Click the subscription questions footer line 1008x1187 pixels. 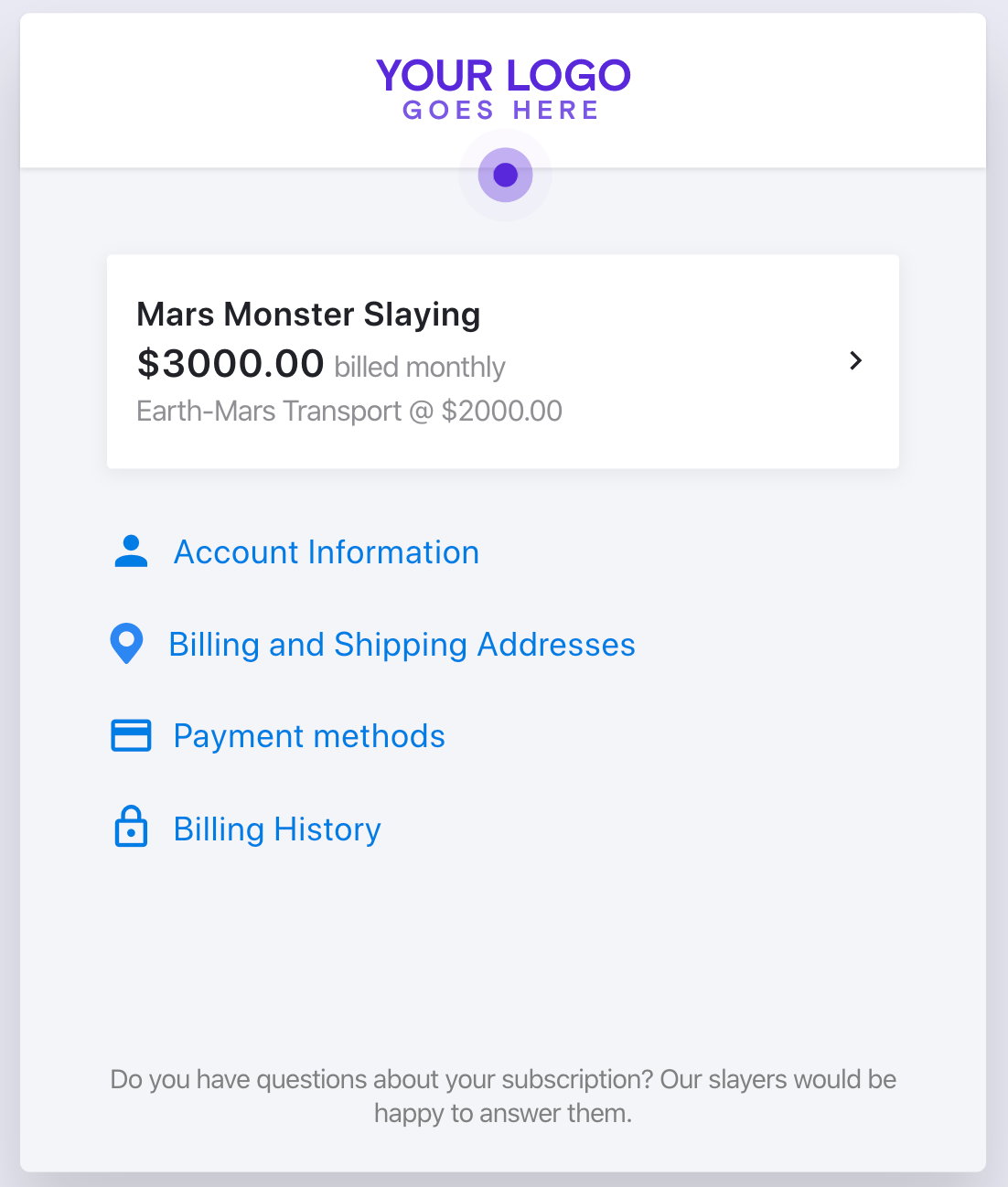(503, 1079)
